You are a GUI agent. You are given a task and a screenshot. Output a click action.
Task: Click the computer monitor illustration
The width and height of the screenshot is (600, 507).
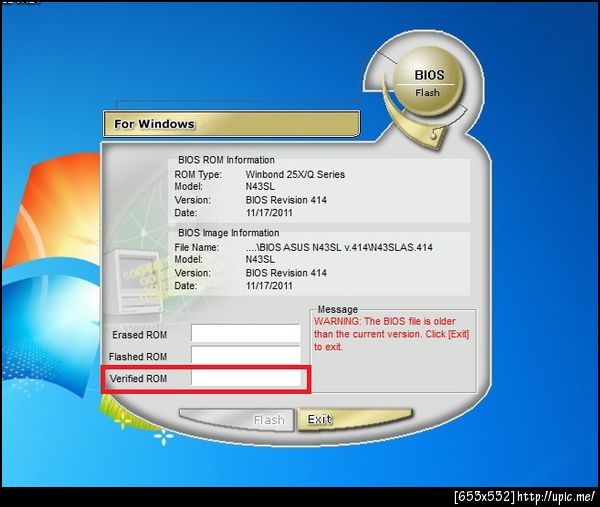point(135,282)
